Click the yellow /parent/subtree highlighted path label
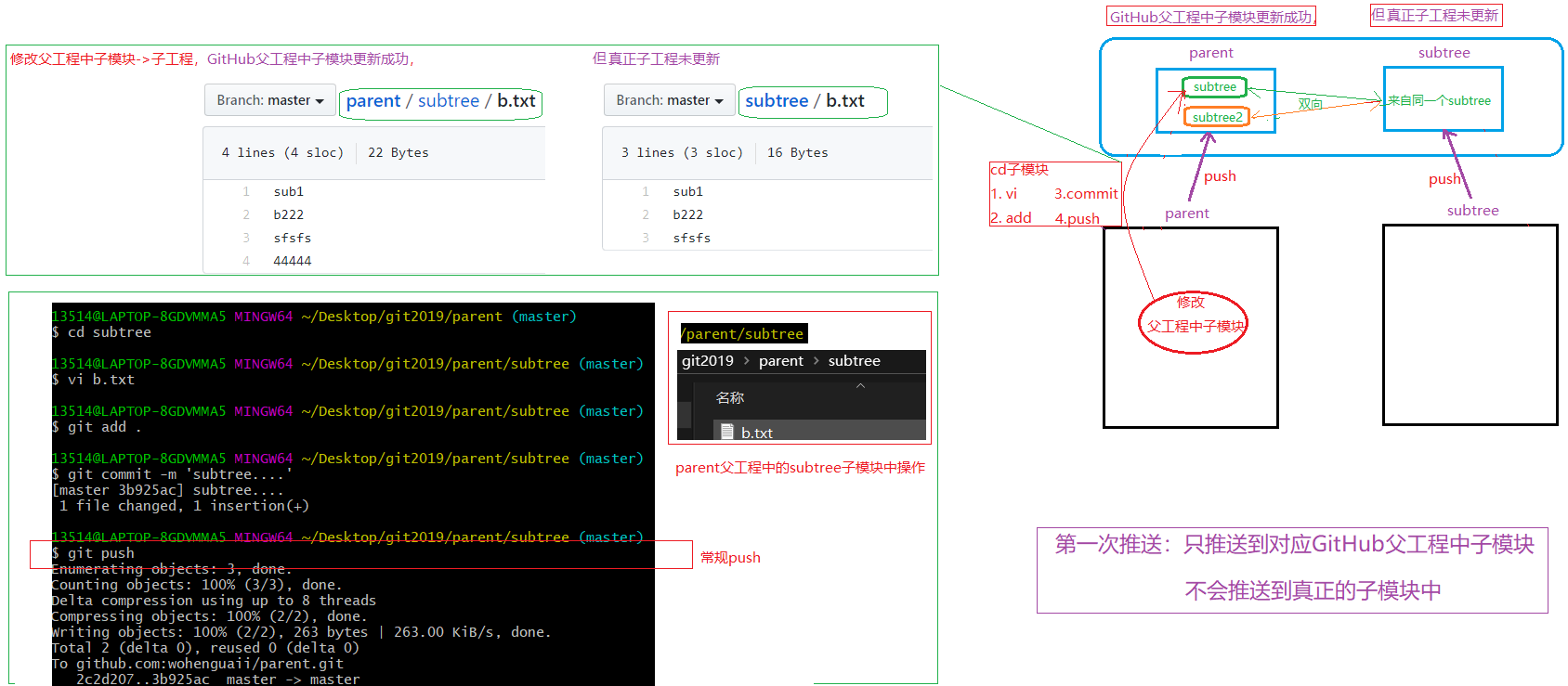Screen dimensions: 1568x686 743,334
